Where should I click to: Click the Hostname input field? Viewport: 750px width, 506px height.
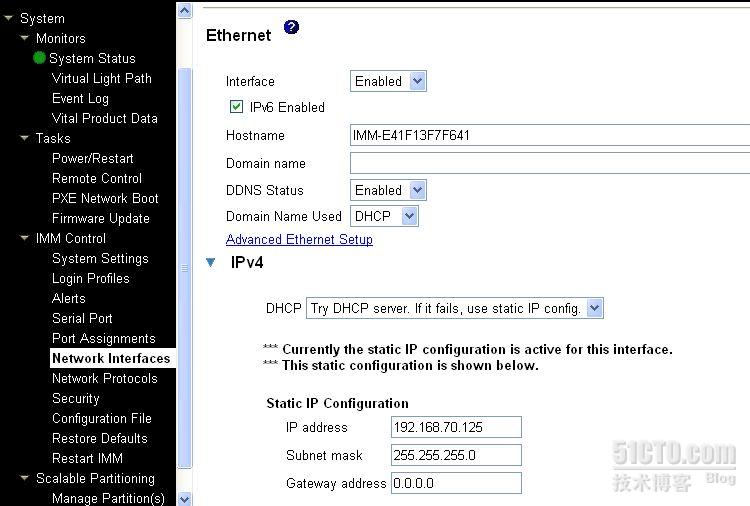pyautogui.click(x=549, y=135)
